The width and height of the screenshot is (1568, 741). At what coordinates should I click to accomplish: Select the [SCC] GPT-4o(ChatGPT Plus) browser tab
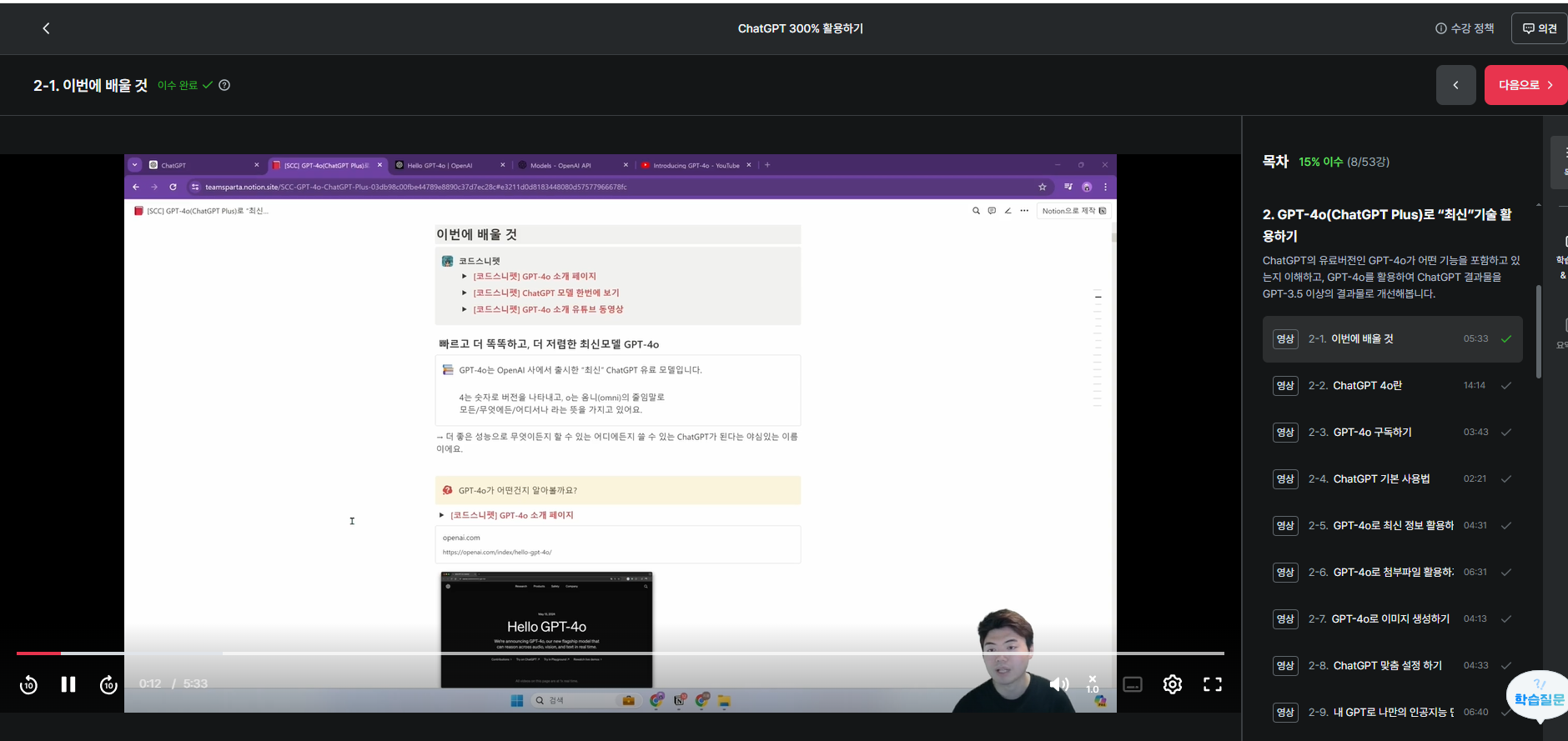pos(327,165)
